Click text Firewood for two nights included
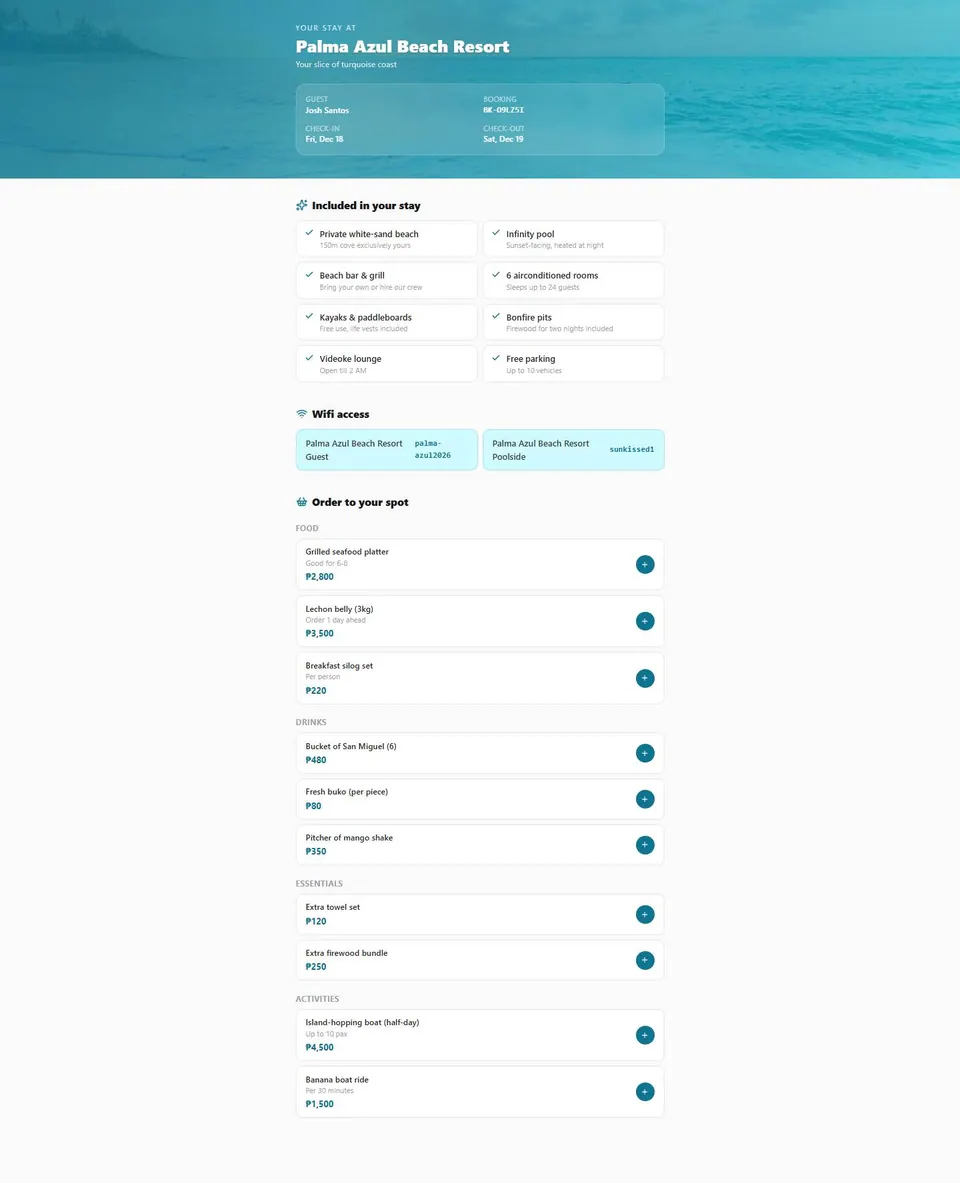This screenshot has width=960, height=1183. (559, 329)
